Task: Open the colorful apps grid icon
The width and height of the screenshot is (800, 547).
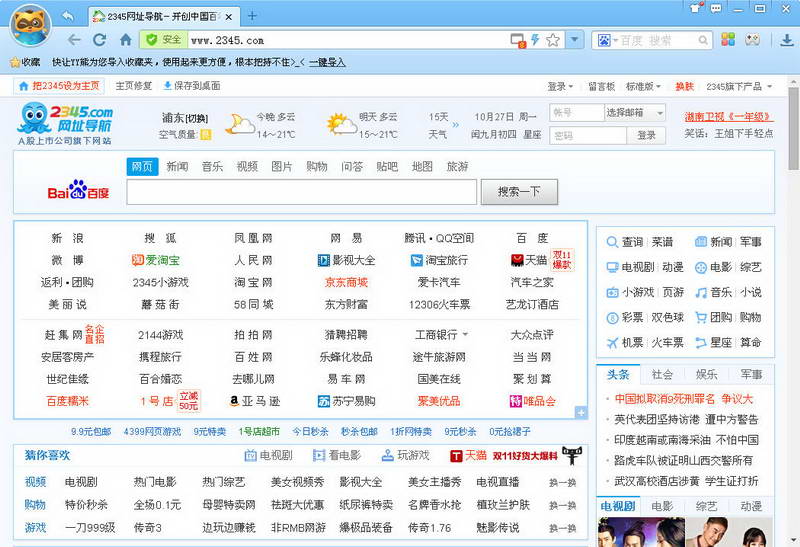Action: [728, 40]
